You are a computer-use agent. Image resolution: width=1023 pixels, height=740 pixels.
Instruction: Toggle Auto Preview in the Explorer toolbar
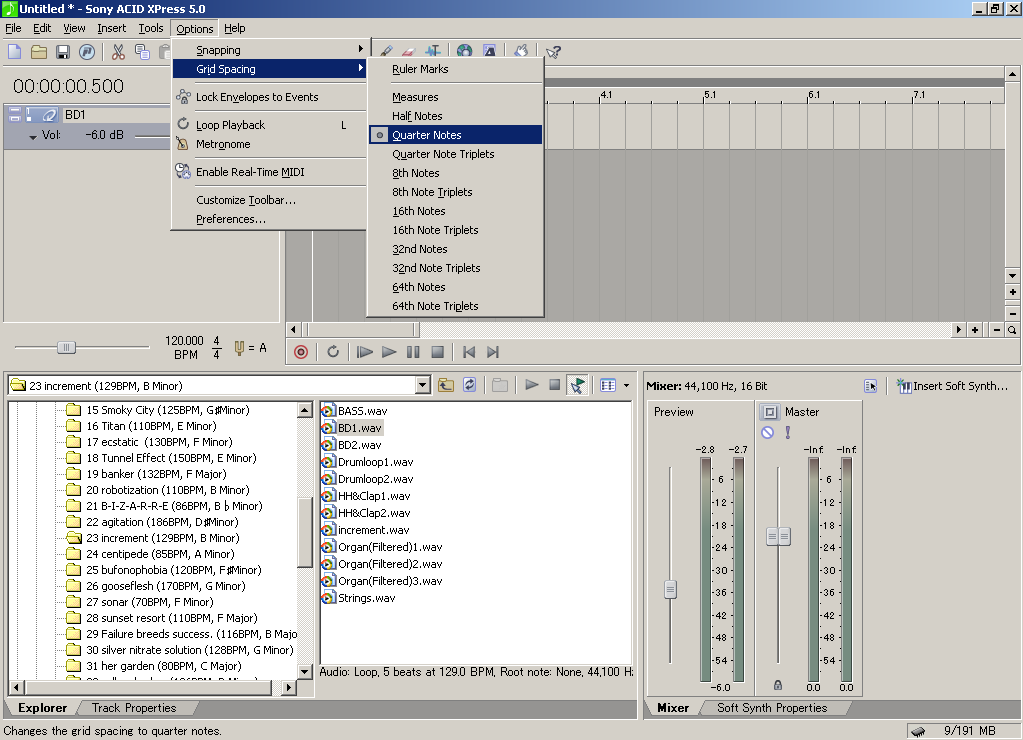coord(577,385)
